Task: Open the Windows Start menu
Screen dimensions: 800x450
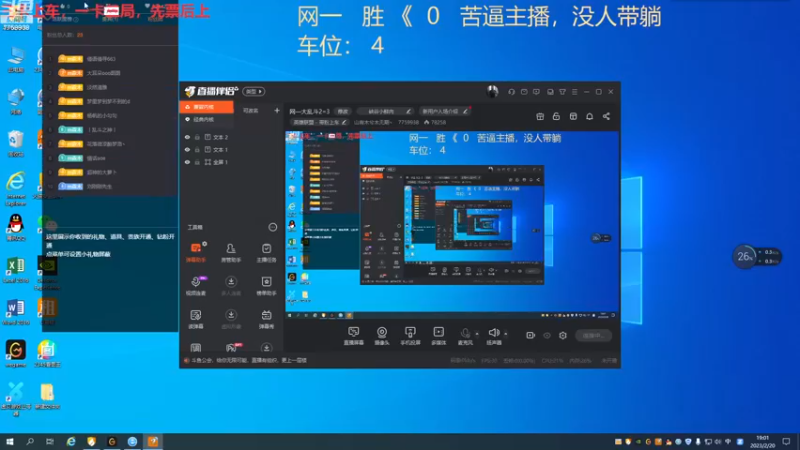Action: pyautogui.click(x=10, y=441)
